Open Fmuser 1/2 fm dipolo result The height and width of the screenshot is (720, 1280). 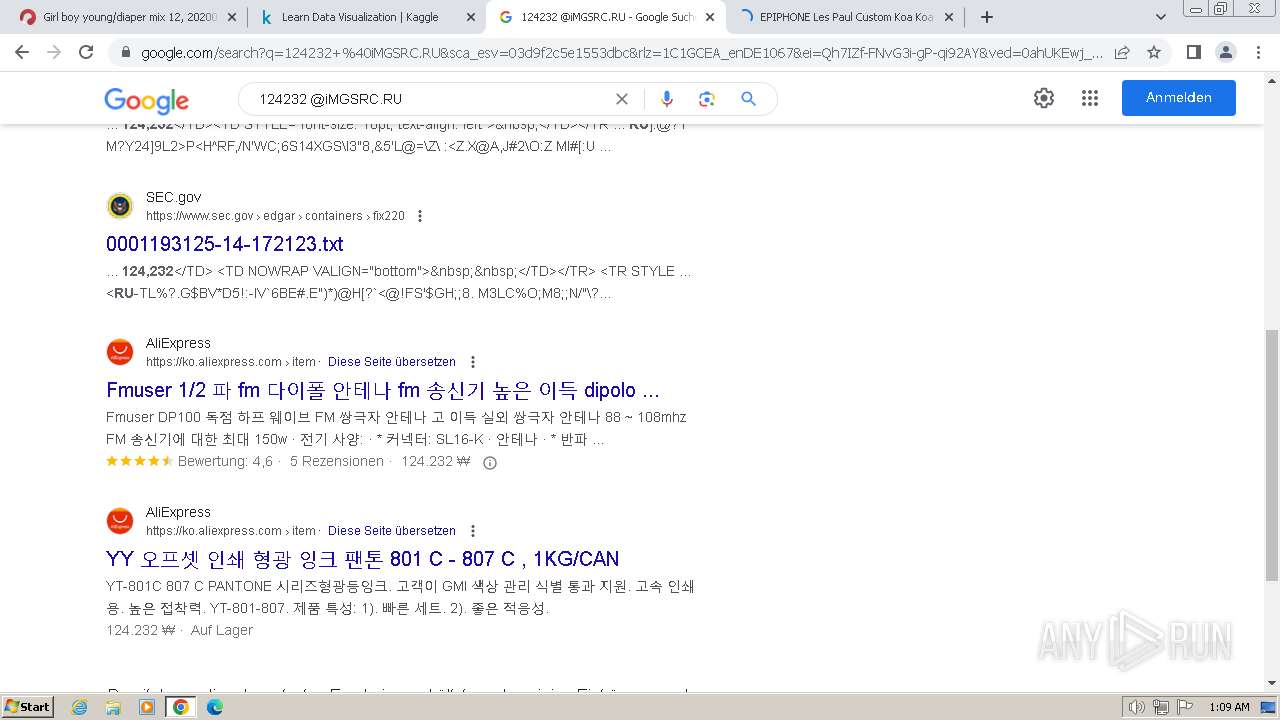383,390
